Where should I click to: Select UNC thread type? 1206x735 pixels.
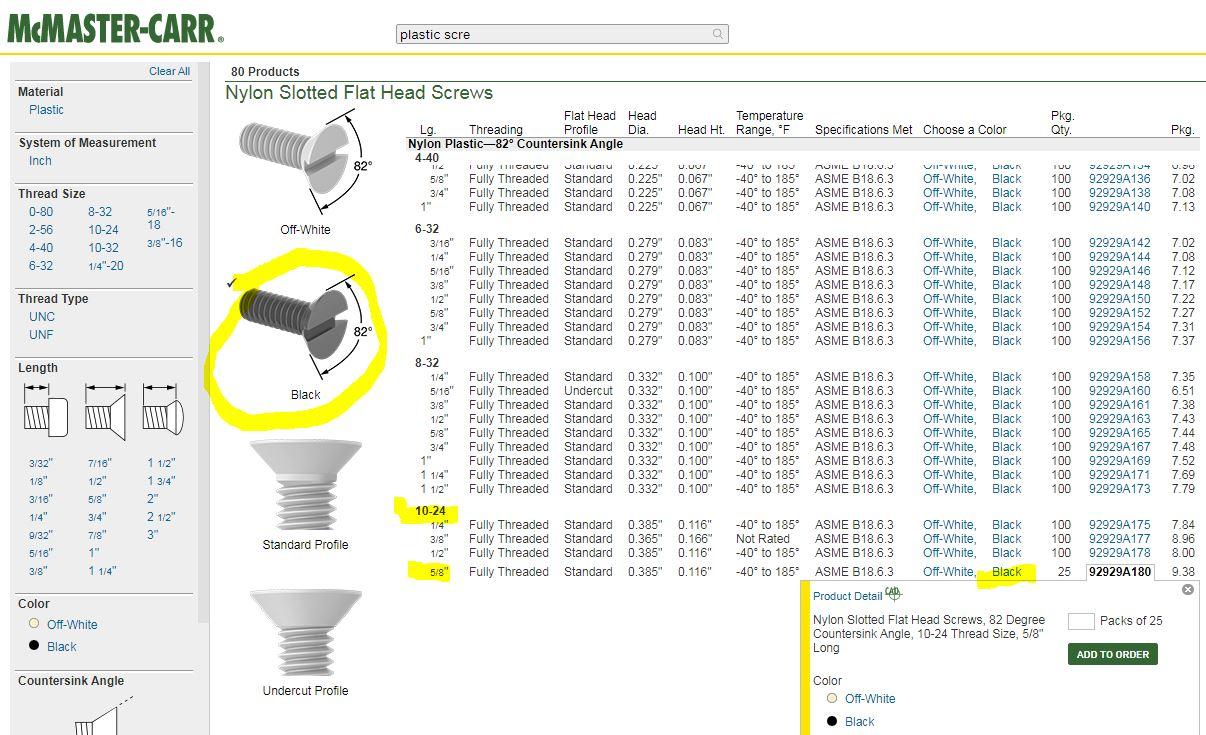tap(42, 317)
